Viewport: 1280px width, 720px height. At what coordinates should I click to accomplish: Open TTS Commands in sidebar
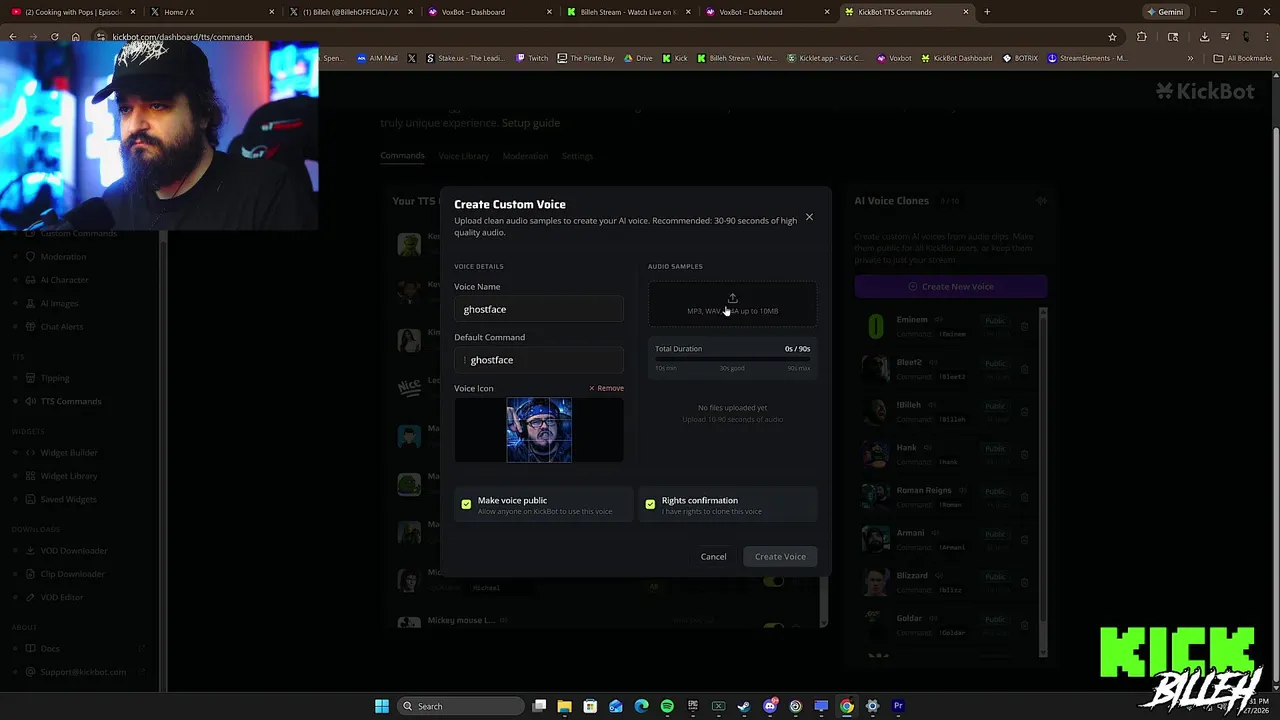coord(70,401)
